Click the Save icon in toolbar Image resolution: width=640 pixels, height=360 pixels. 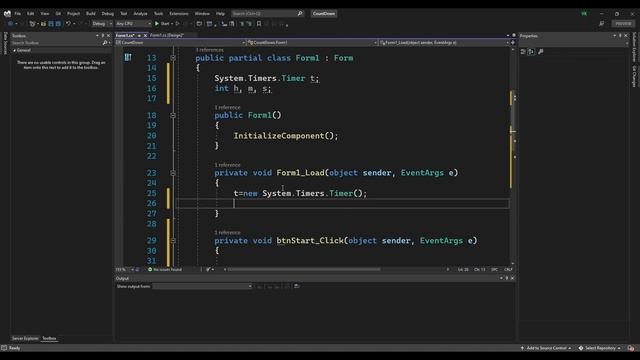coord(51,24)
